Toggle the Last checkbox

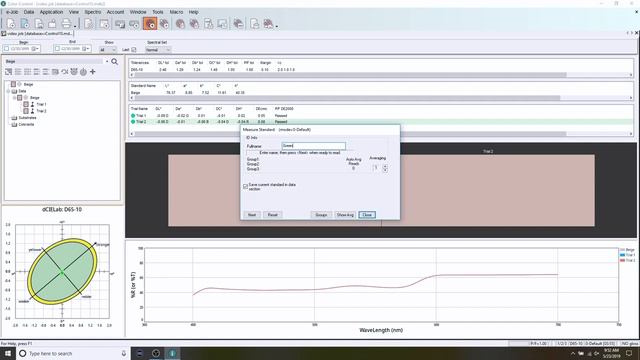tap(133, 50)
